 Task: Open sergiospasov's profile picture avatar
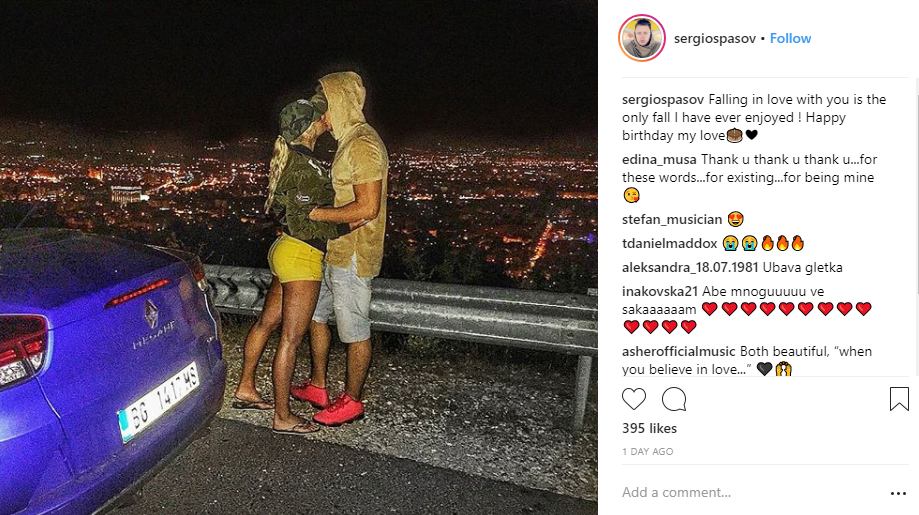click(642, 38)
